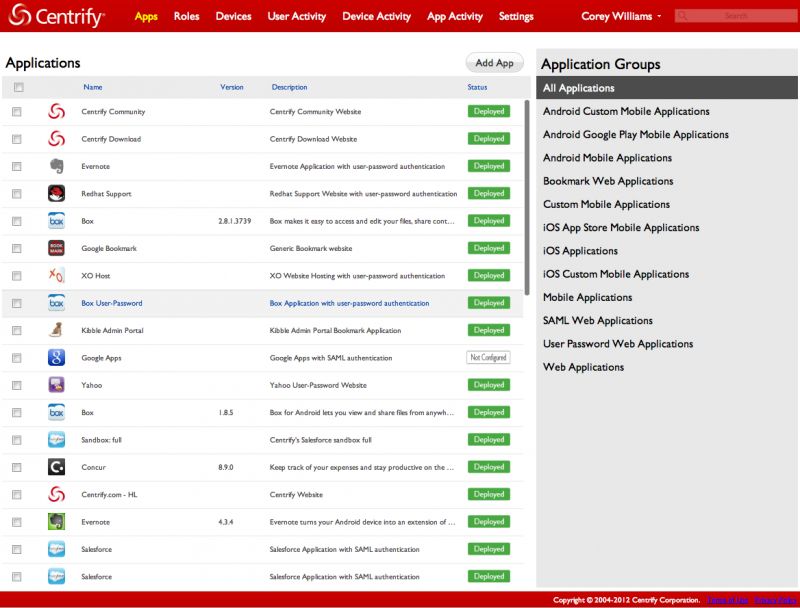Toggle the select-all checkbox in table header

tap(18, 87)
